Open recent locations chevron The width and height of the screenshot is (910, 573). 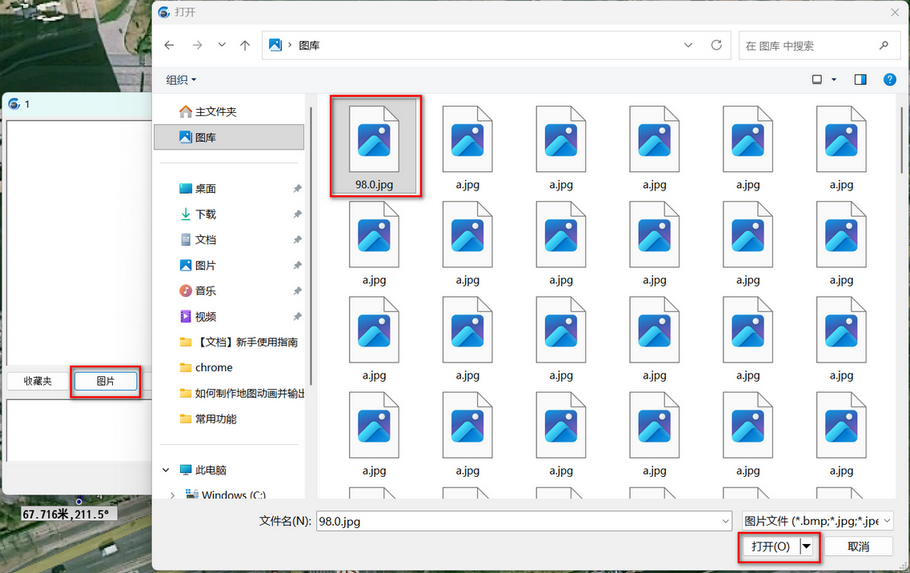(x=222, y=45)
